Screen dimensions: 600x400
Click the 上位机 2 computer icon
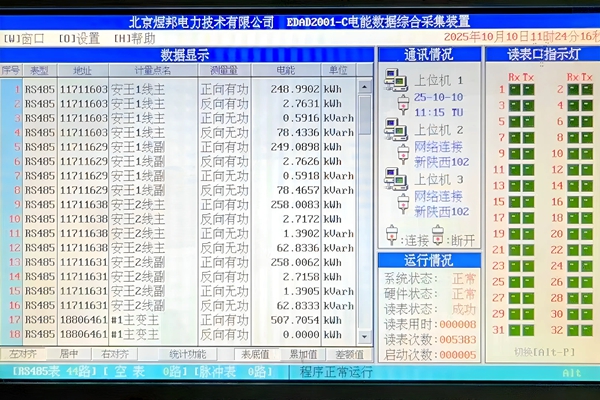[394, 129]
